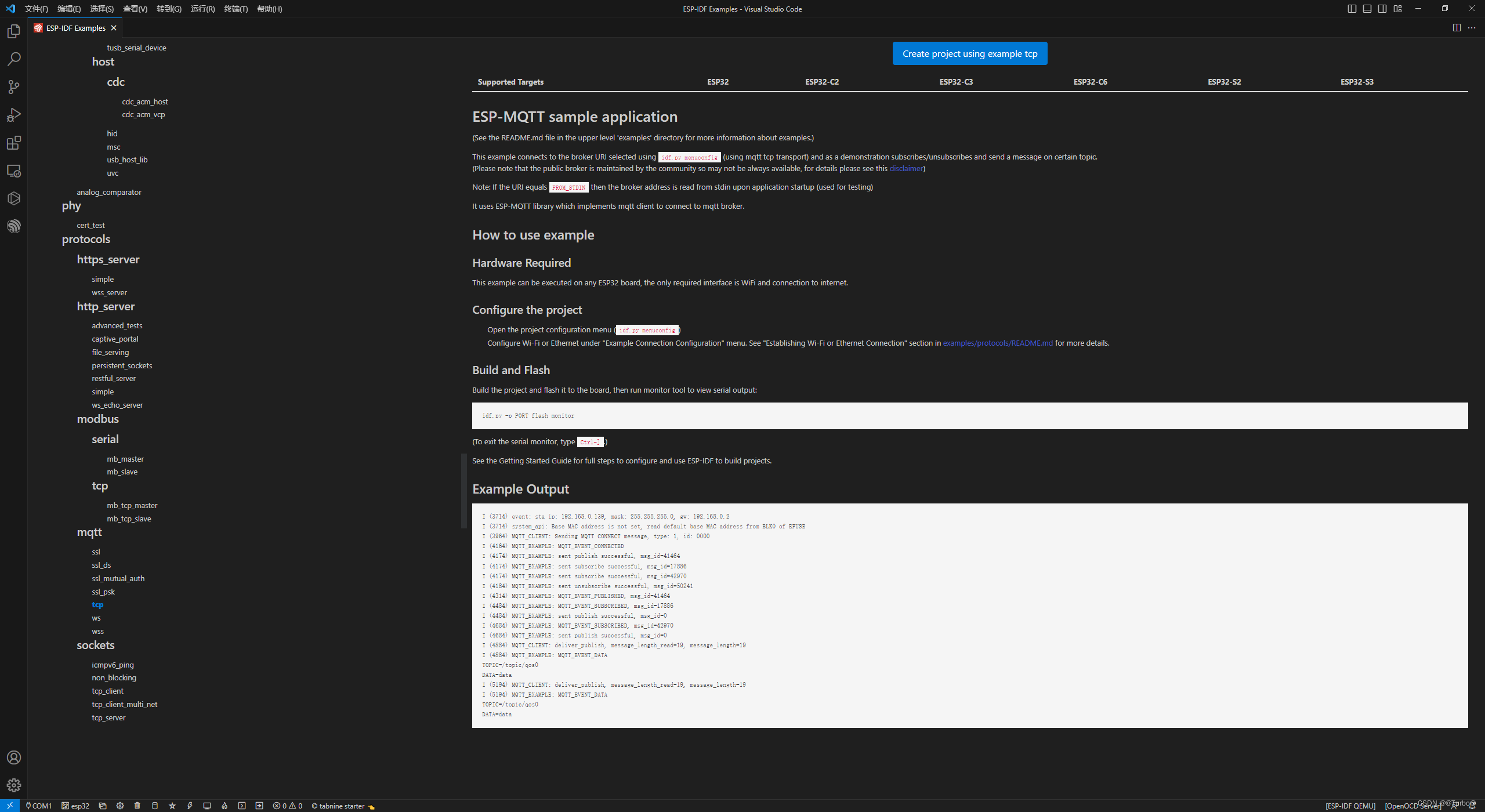Screen dimensions: 1485x812
Task: Toggle the primary side bar layout
Action: coord(1352,9)
